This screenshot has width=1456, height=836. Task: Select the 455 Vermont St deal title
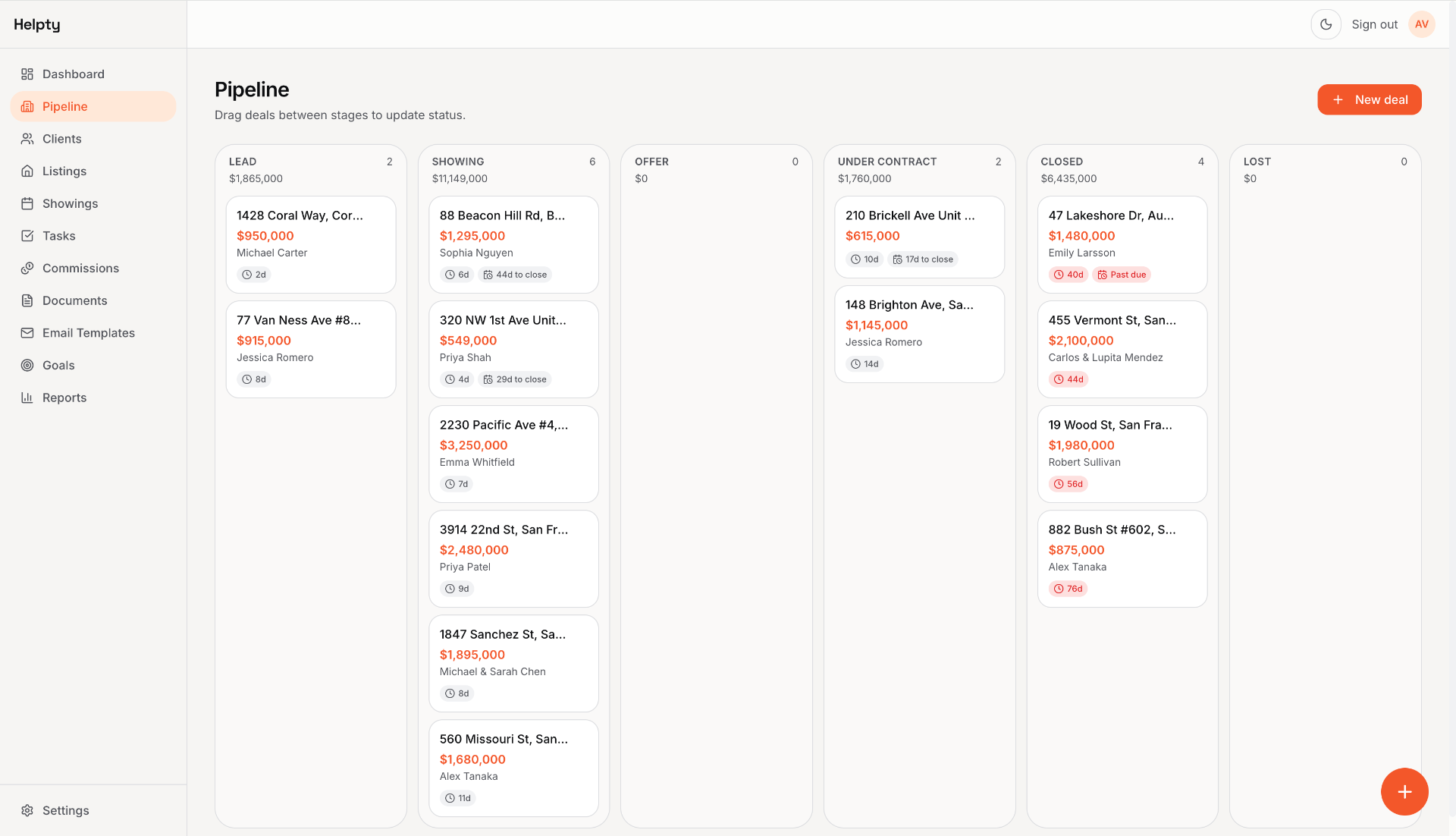point(1112,320)
